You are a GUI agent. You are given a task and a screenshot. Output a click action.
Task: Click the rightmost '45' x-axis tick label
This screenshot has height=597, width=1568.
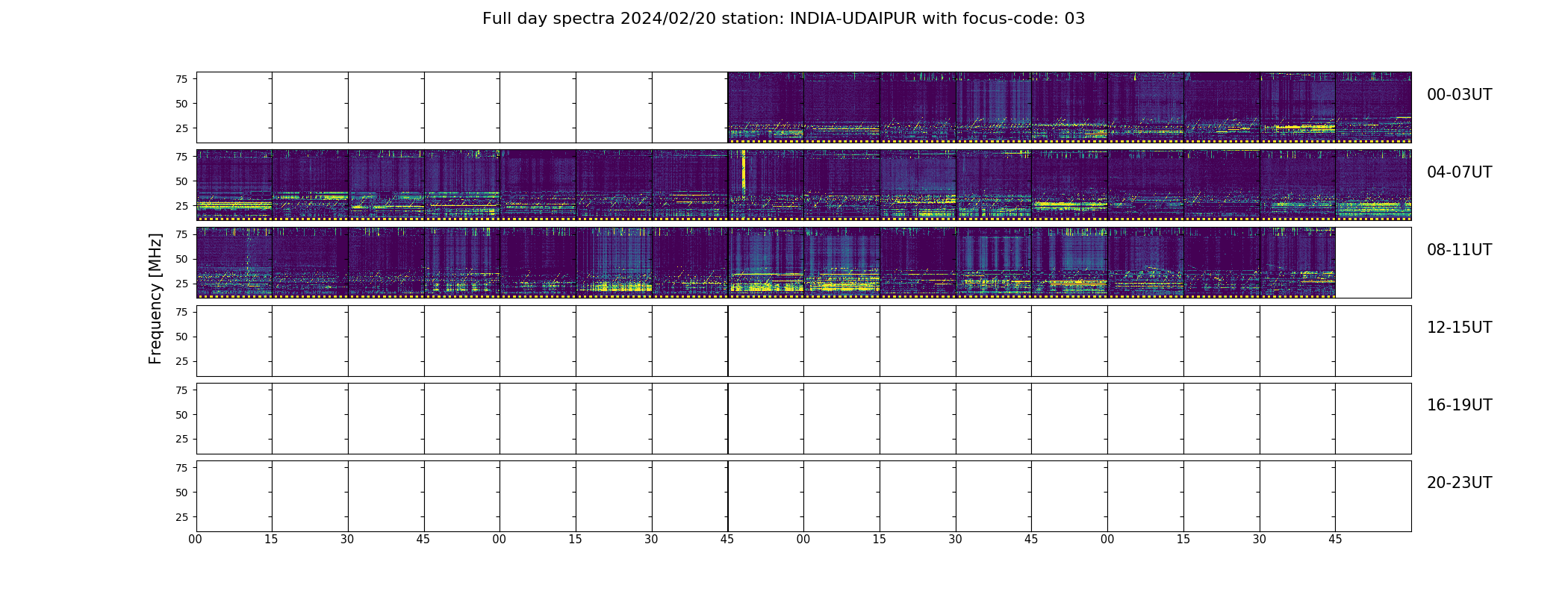coord(1335,540)
